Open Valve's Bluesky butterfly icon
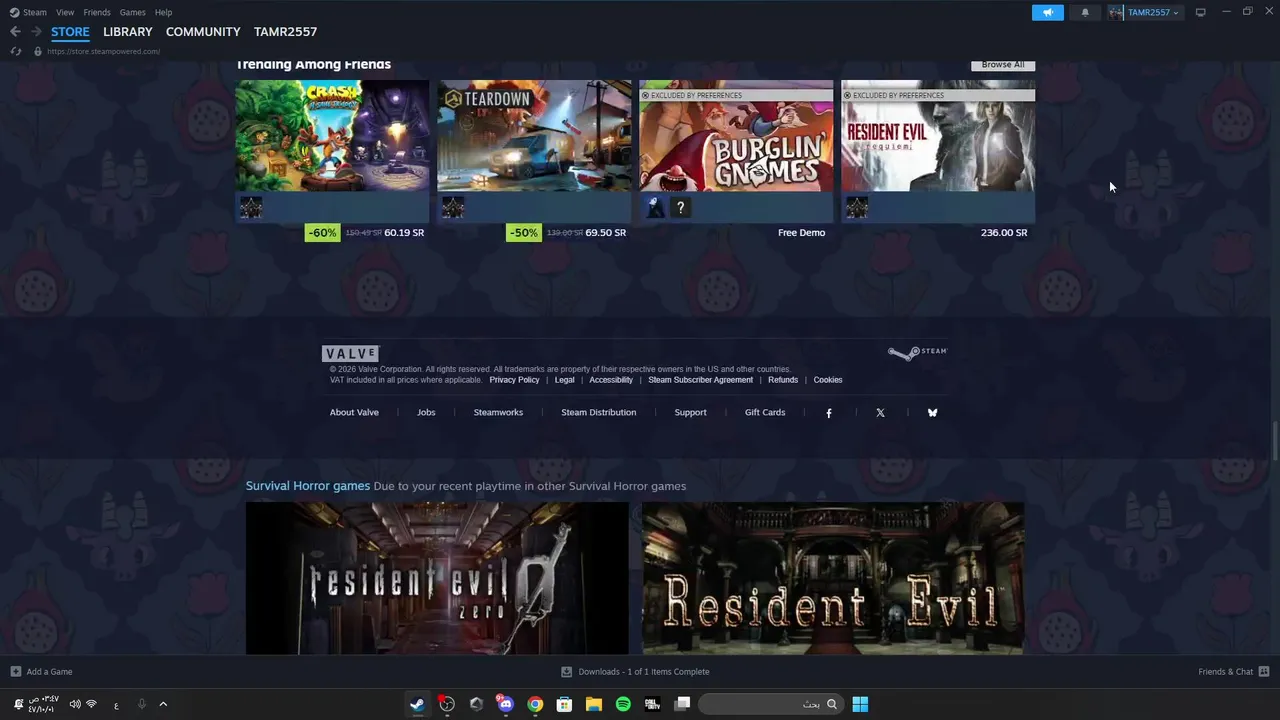1280x720 pixels. click(x=932, y=413)
